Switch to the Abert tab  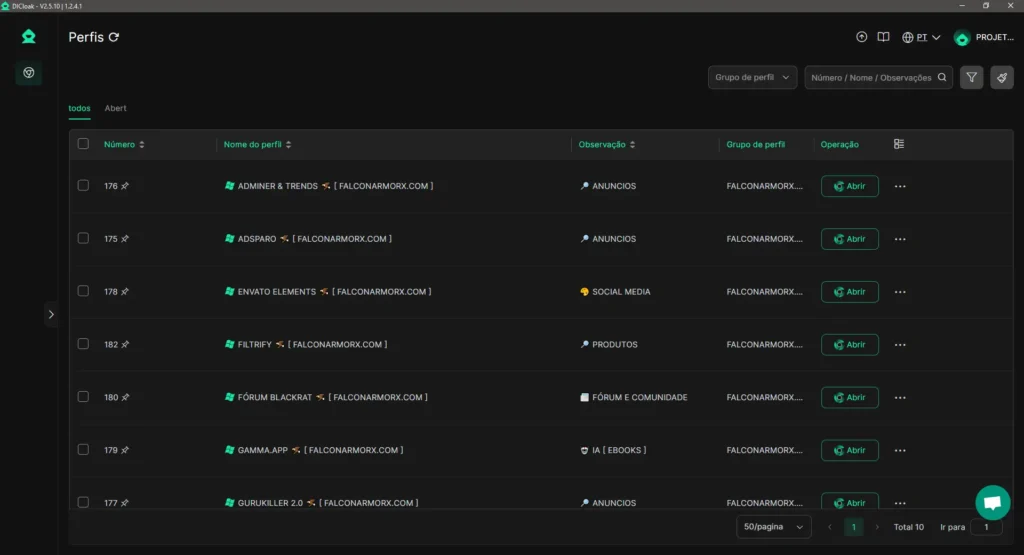(116, 108)
